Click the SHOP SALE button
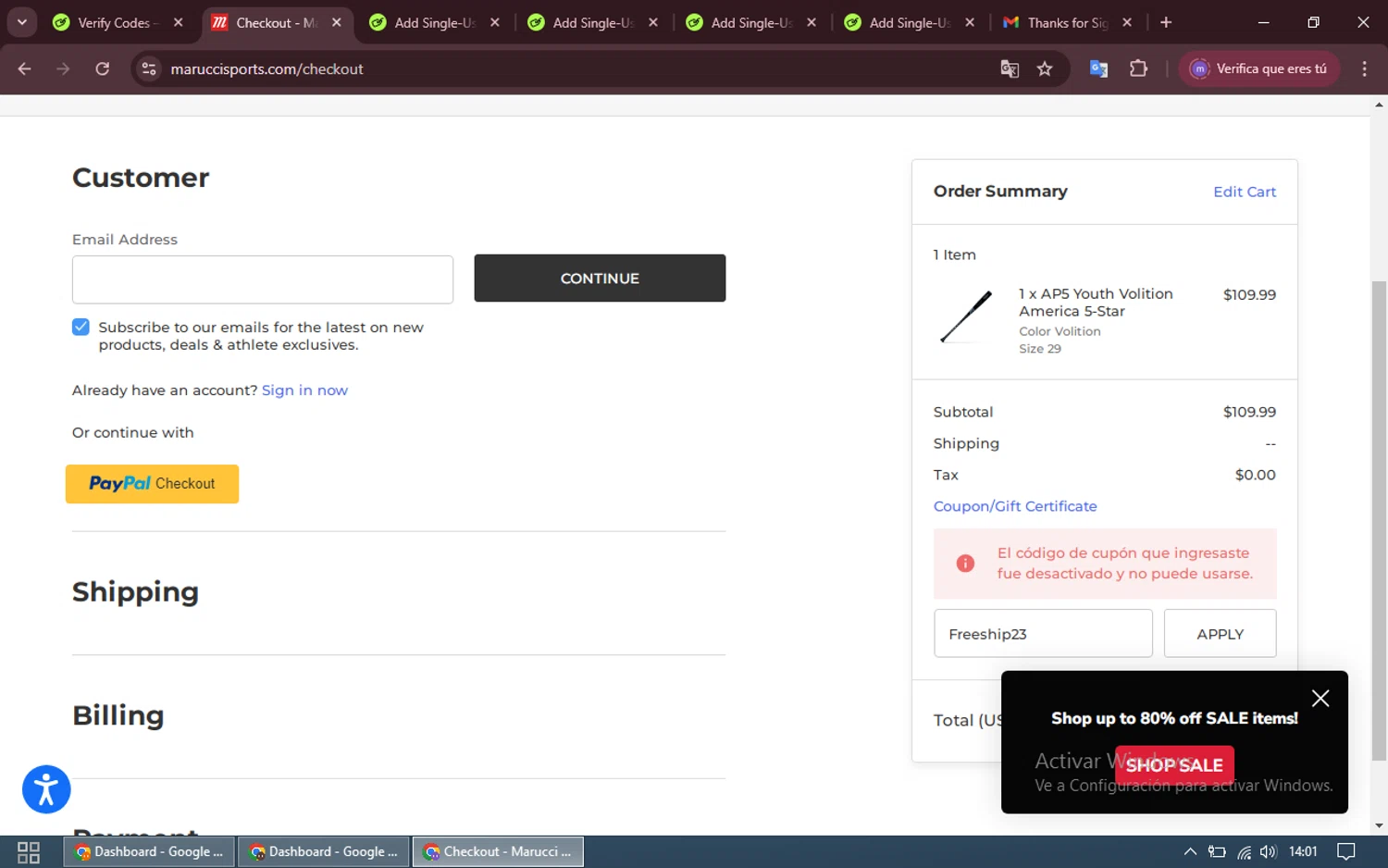The height and width of the screenshot is (868, 1388). [x=1174, y=765]
